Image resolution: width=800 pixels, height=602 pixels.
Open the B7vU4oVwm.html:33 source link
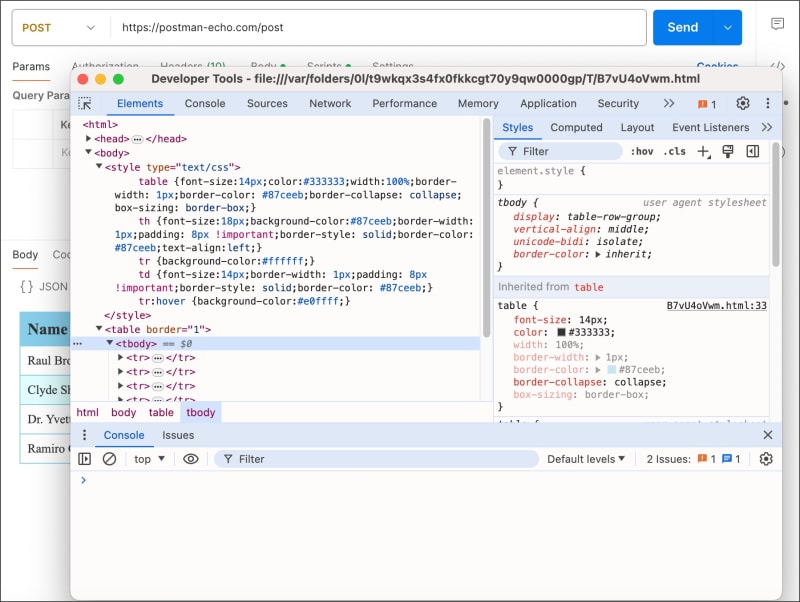point(716,305)
